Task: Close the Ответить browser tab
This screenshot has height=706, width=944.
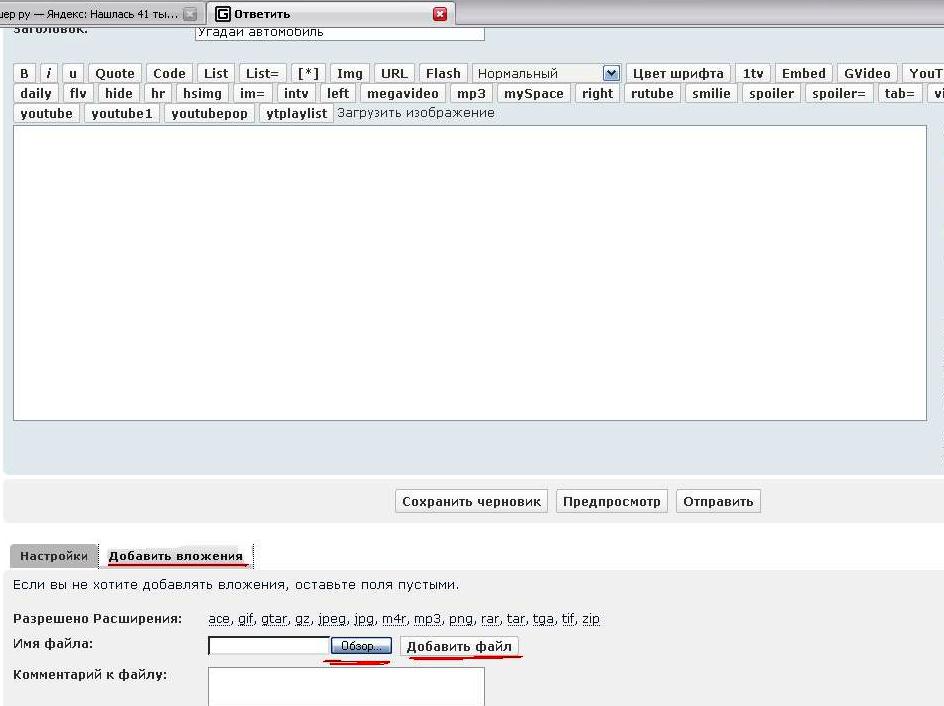Action: click(440, 14)
